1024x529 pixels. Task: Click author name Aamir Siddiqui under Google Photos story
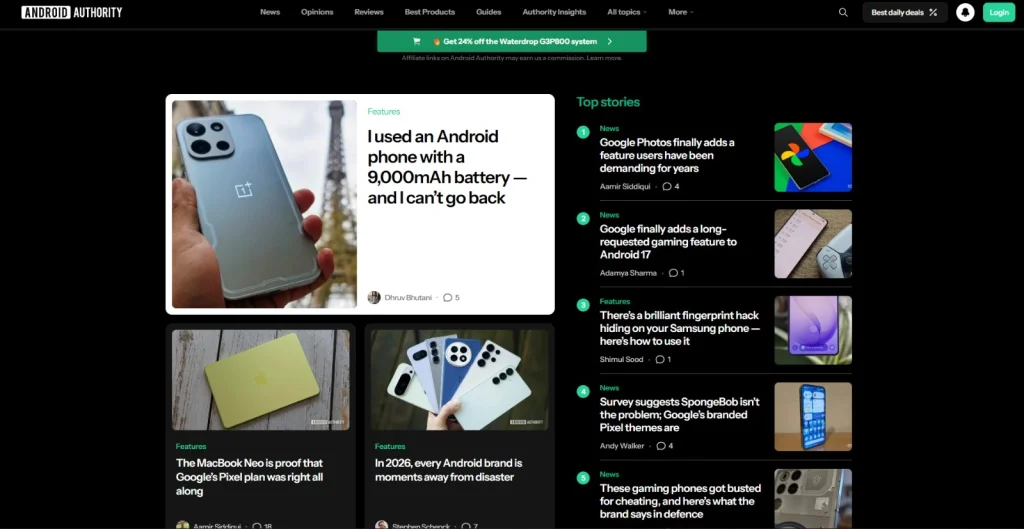coord(627,187)
